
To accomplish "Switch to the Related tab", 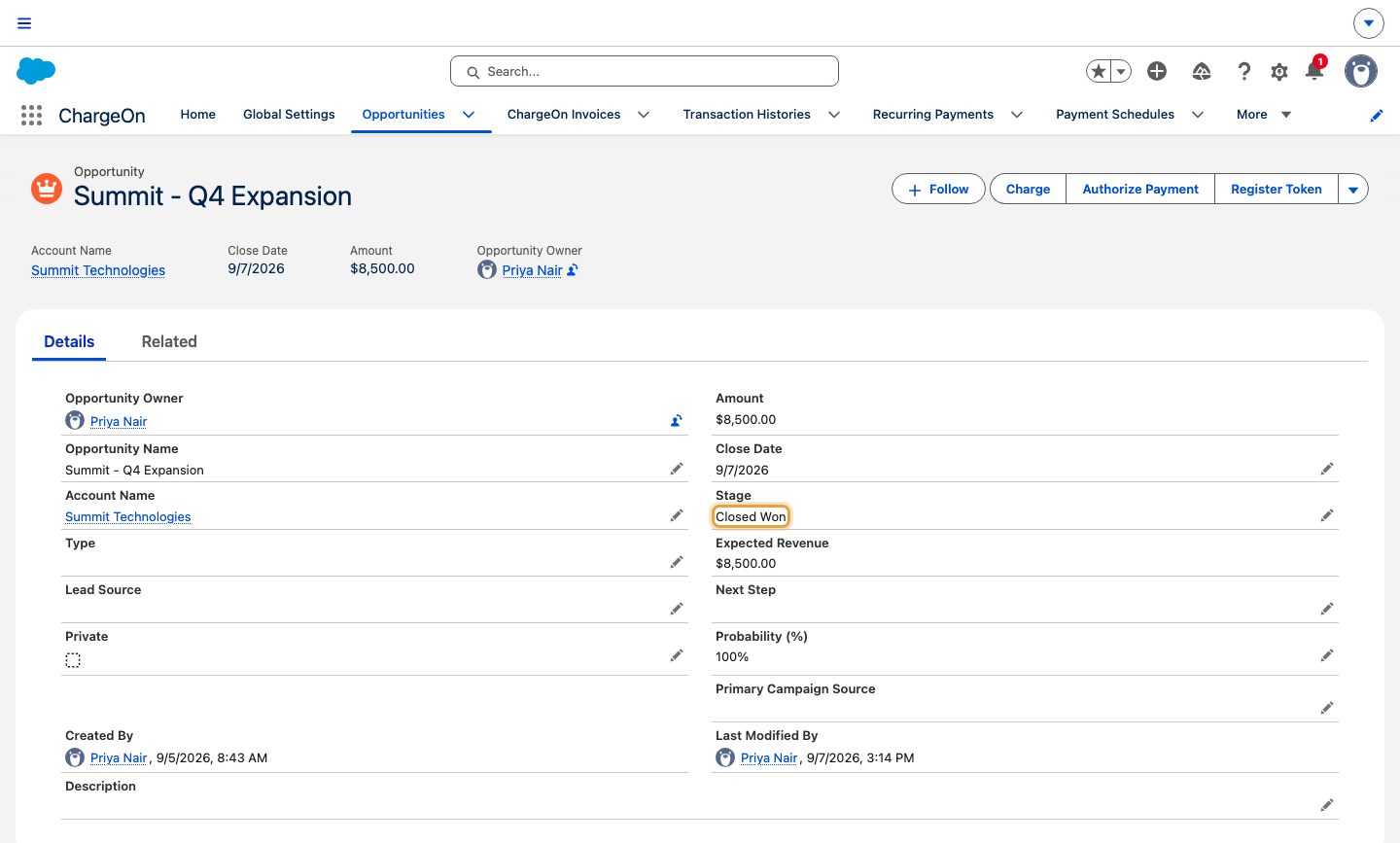I will (169, 341).
